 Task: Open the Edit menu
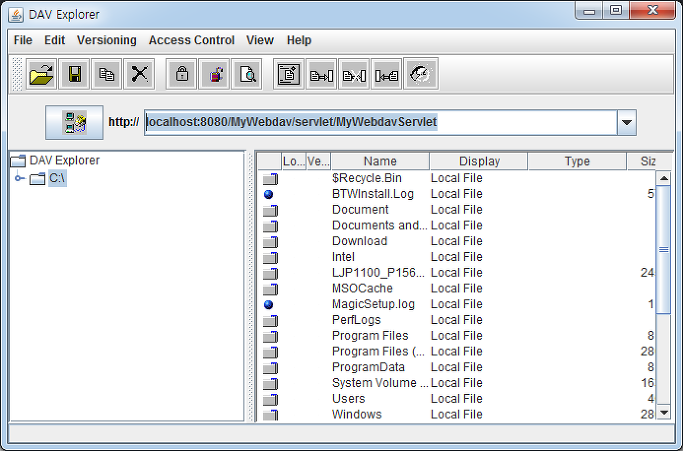54,40
